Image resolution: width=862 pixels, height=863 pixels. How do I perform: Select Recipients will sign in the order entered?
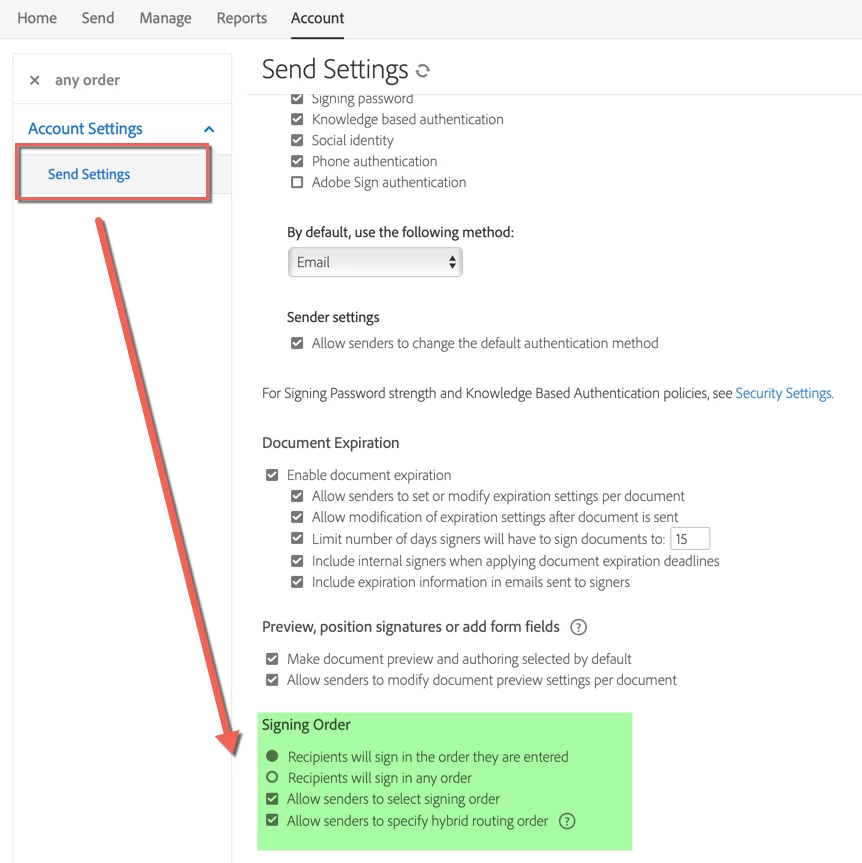272,756
